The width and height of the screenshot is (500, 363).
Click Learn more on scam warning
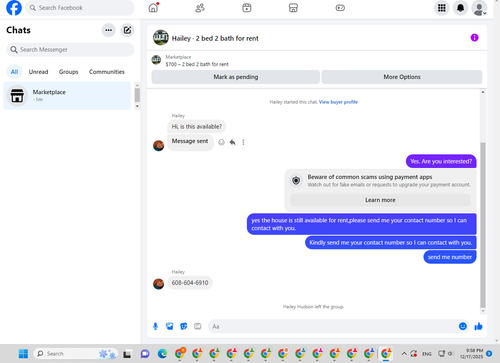tap(380, 200)
